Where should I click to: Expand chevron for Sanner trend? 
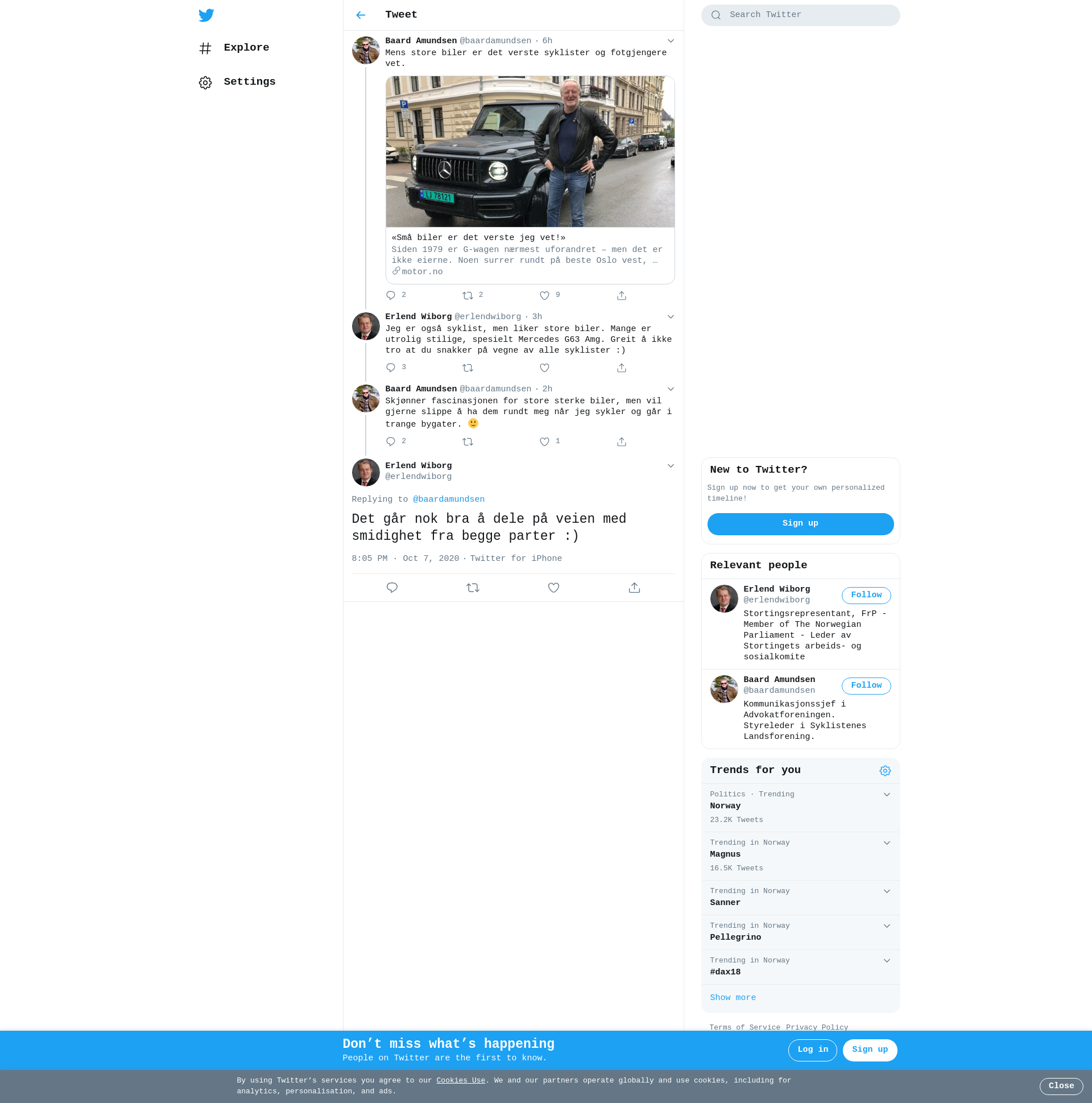click(x=887, y=891)
